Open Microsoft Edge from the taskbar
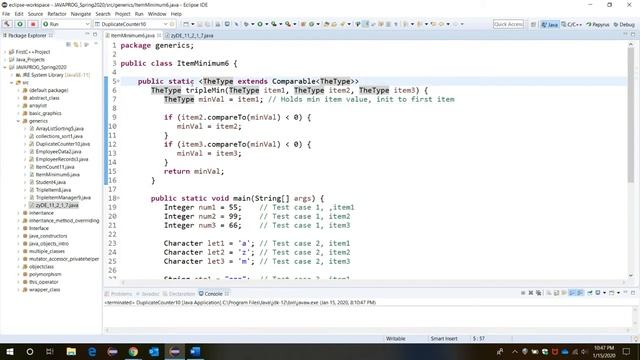The width and height of the screenshot is (640, 360). pos(92,351)
